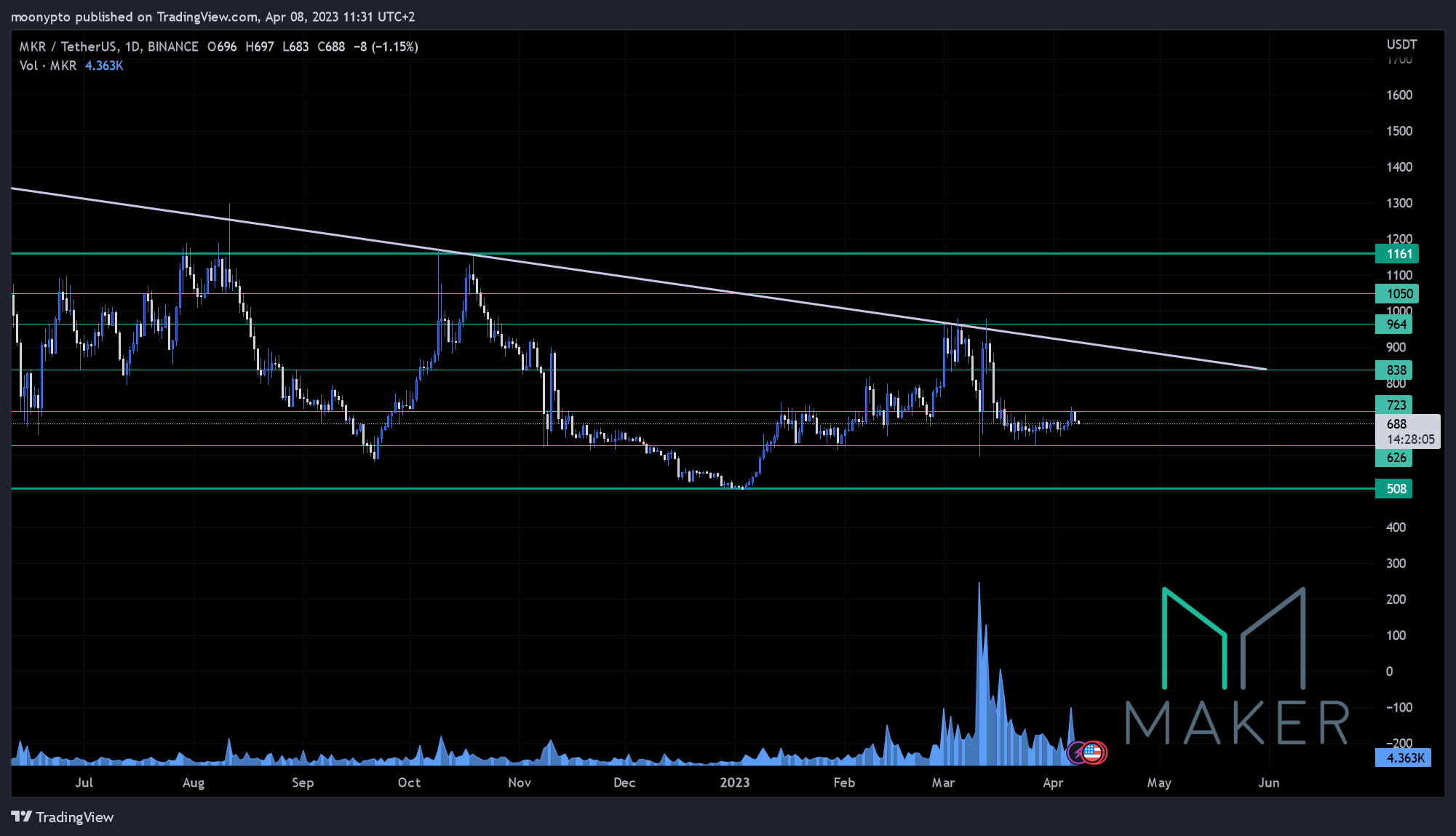
Task: Click the 2023 date axis label
Action: tap(735, 783)
